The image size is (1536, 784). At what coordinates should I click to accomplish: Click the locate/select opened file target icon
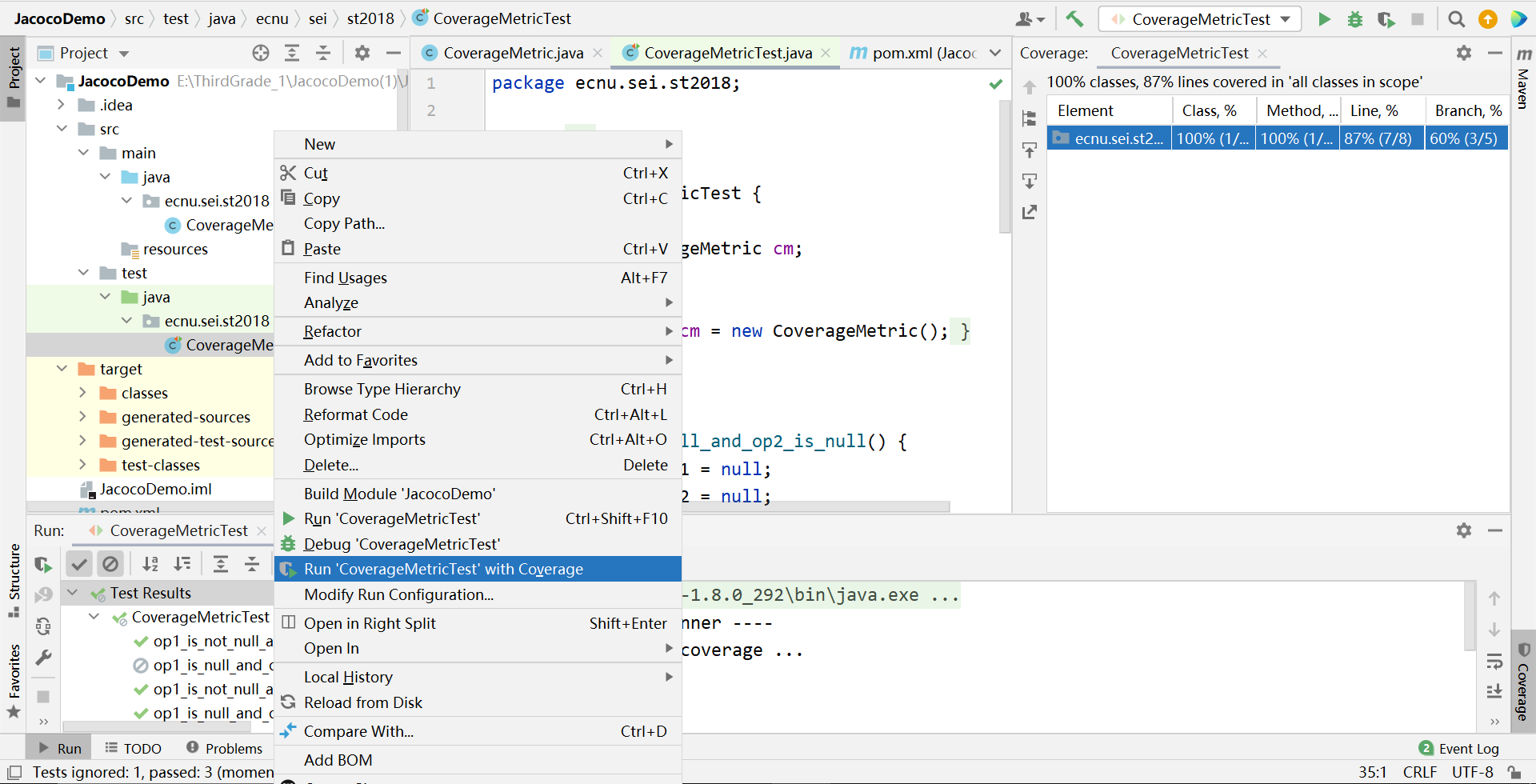pyautogui.click(x=261, y=53)
